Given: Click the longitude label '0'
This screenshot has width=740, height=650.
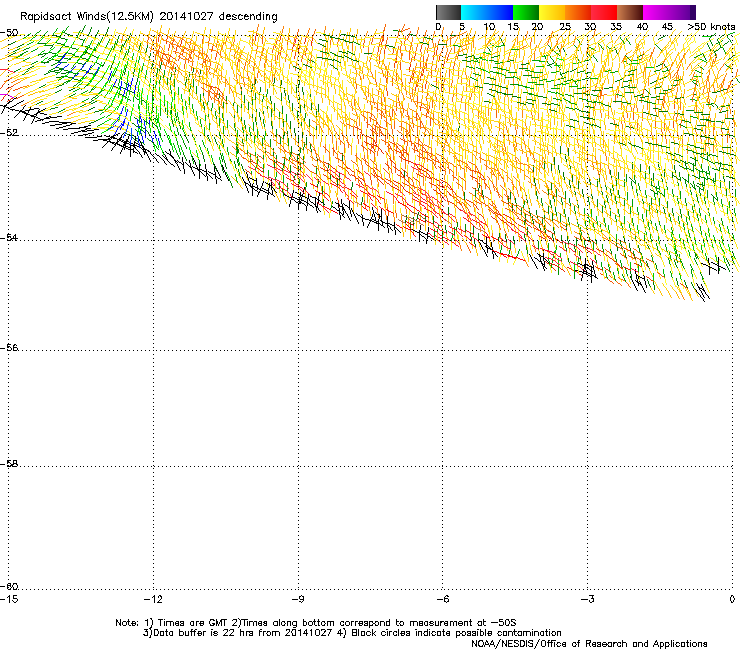Looking at the screenshot, I should coord(732,599).
